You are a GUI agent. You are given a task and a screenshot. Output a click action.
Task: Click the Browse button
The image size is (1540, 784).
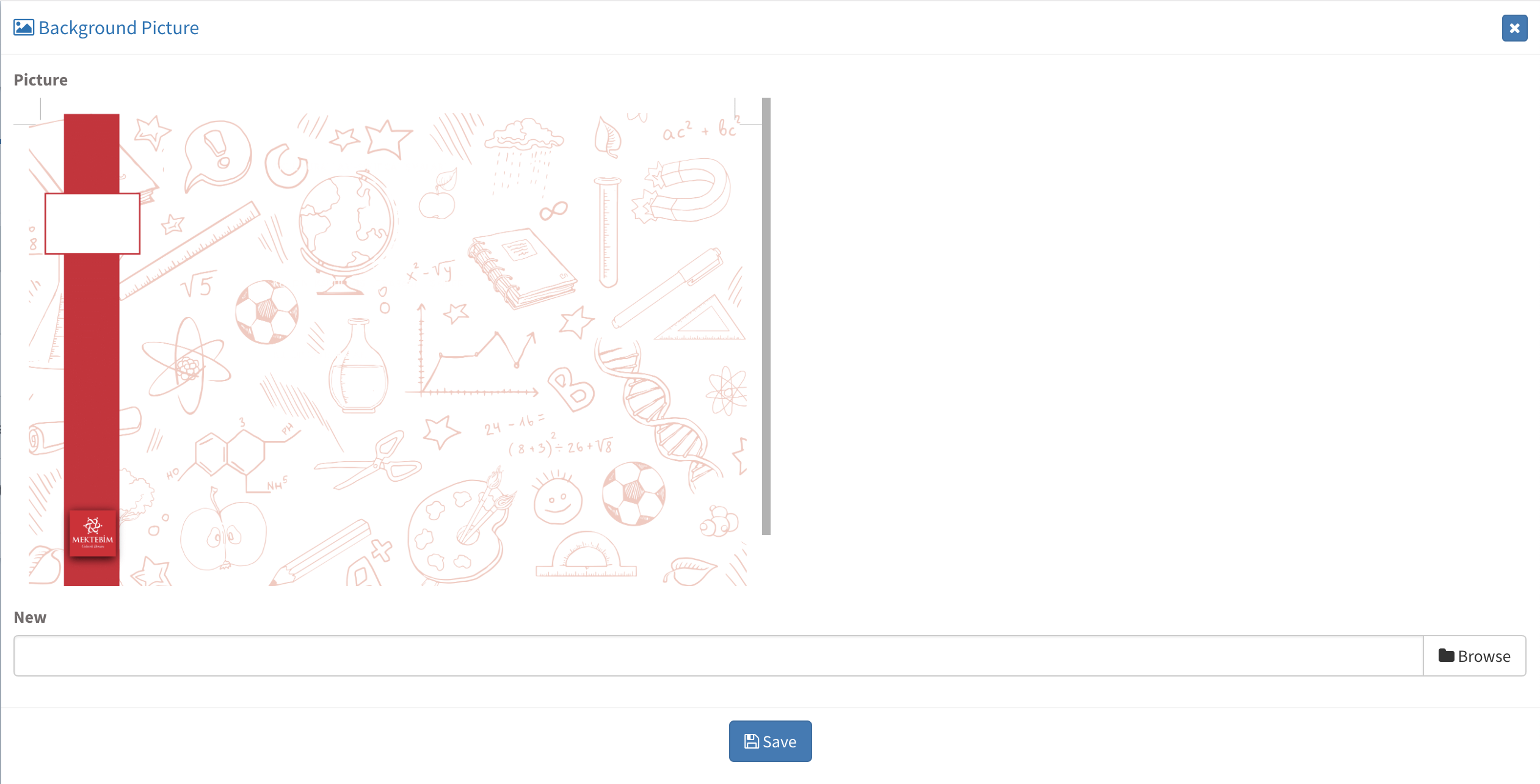(1474, 656)
